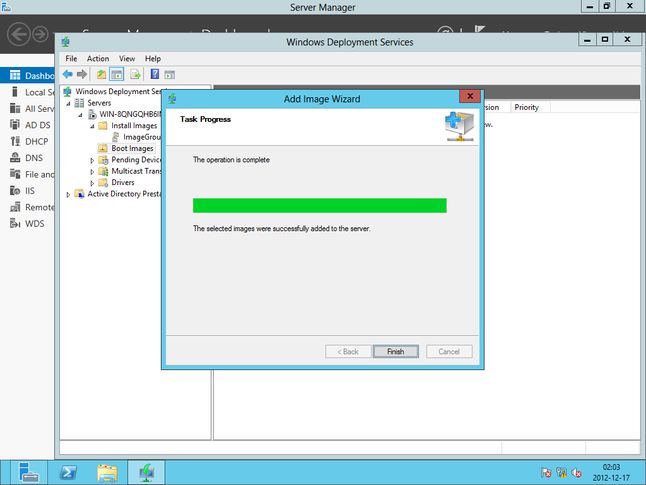
Task: Open DHCP role in Server Manager
Action: click(x=27, y=141)
